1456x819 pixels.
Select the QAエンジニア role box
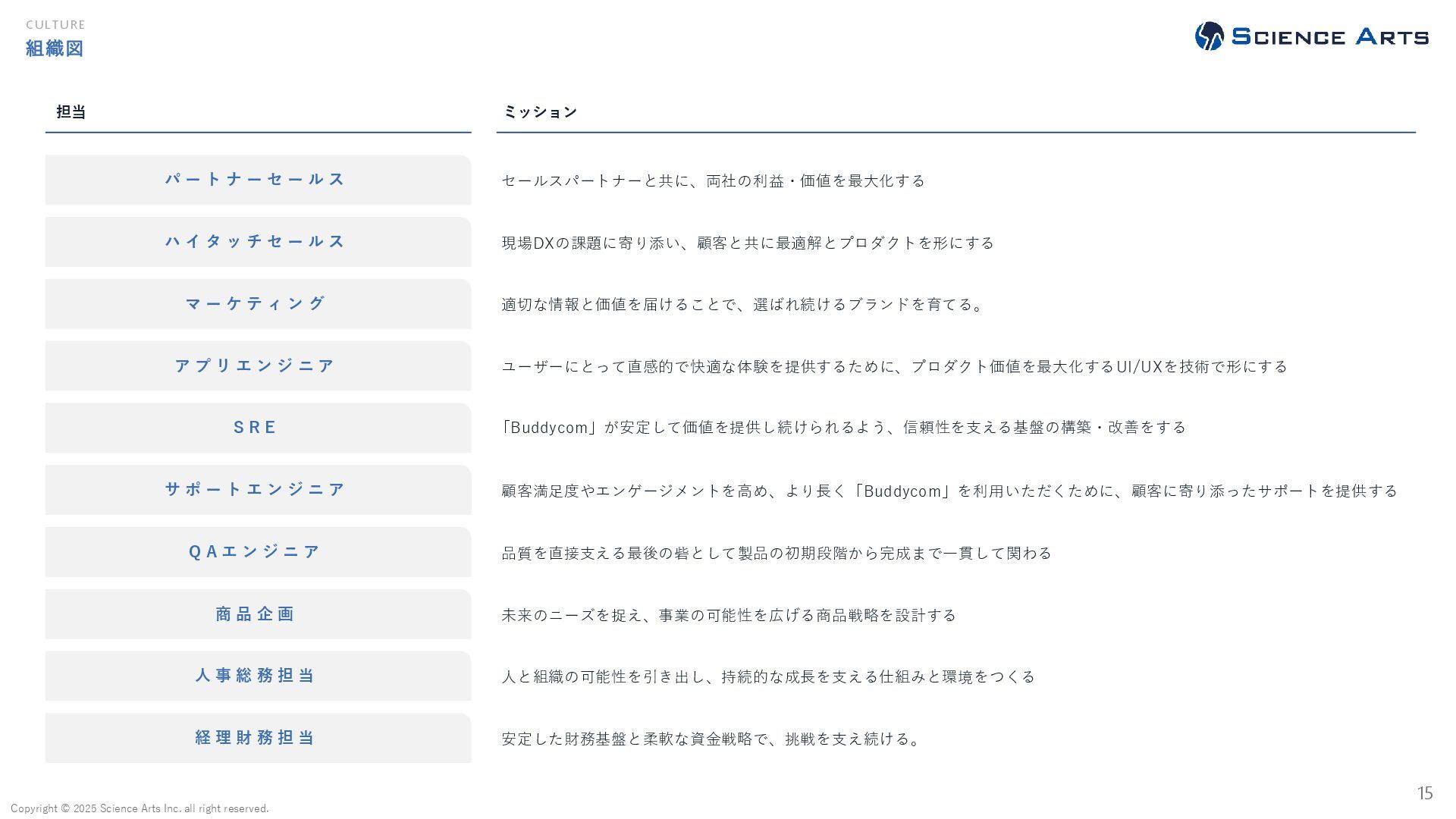pyautogui.click(x=258, y=552)
